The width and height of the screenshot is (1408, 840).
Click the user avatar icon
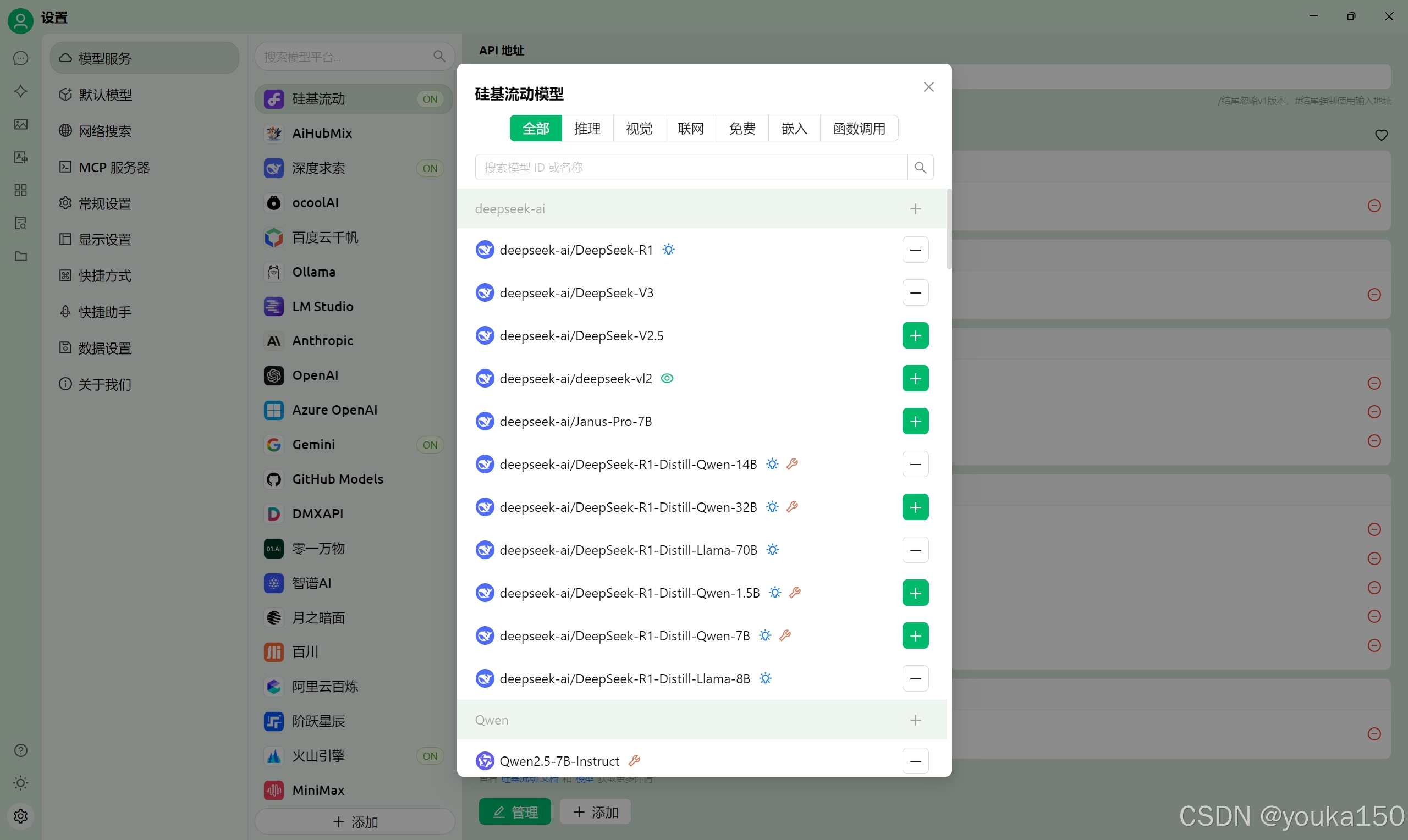pyautogui.click(x=20, y=20)
